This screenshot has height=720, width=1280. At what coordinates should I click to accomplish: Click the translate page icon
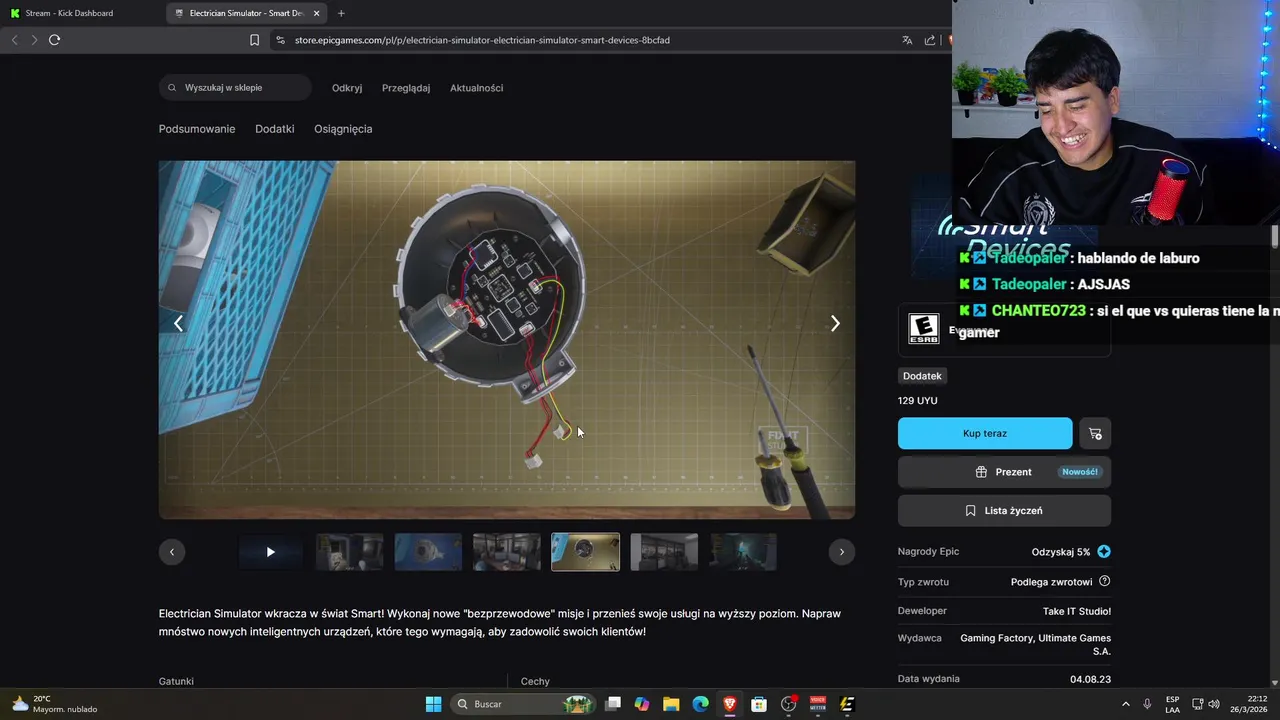tap(907, 40)
